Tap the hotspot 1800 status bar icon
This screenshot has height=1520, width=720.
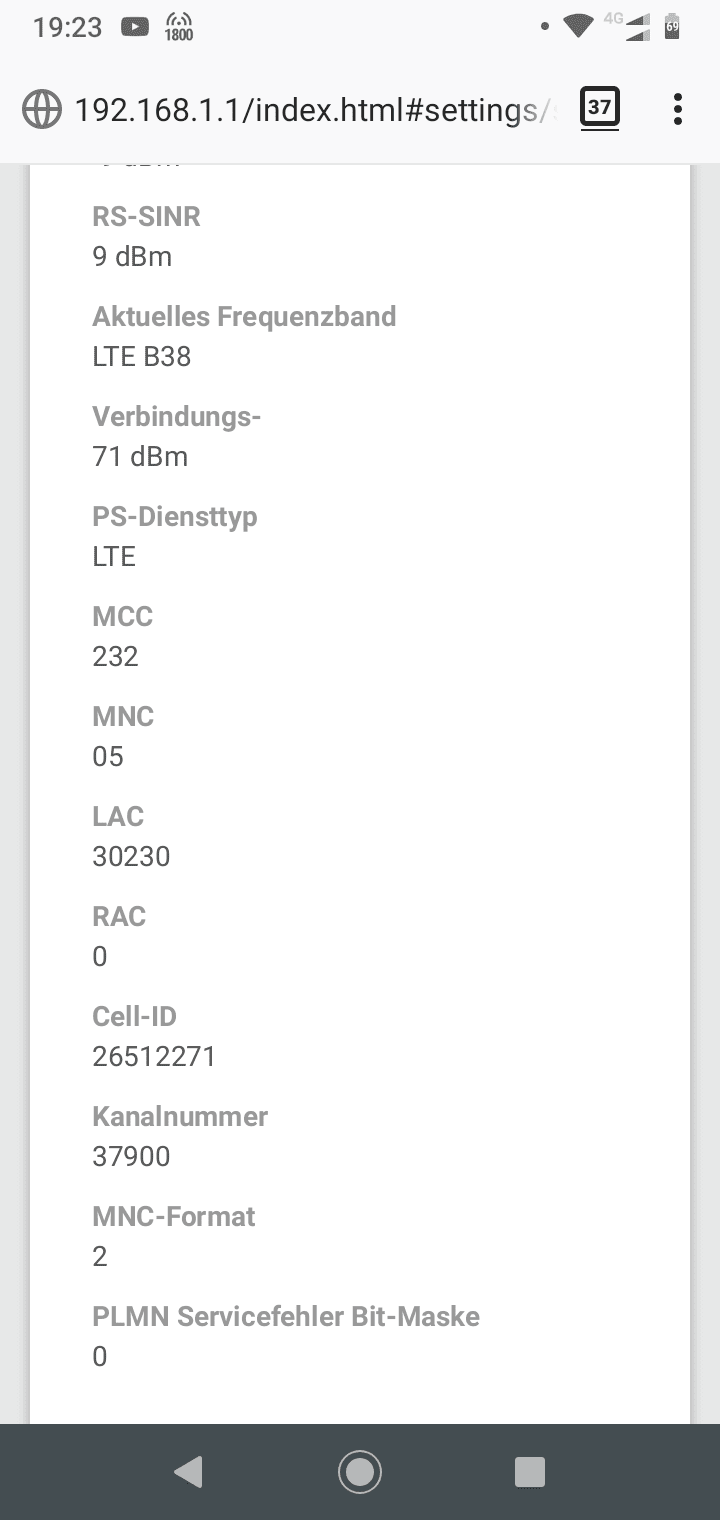click(179, 28)
